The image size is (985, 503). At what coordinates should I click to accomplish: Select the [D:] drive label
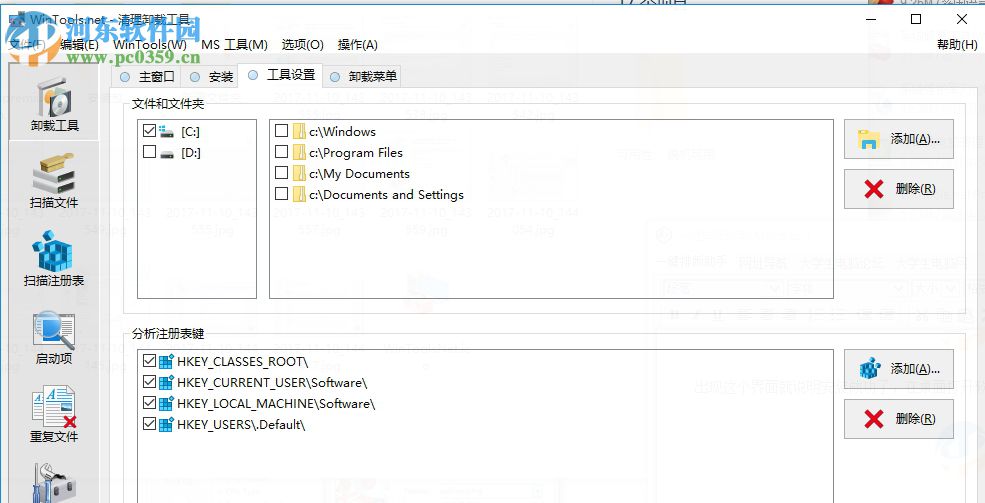[191, 153]
